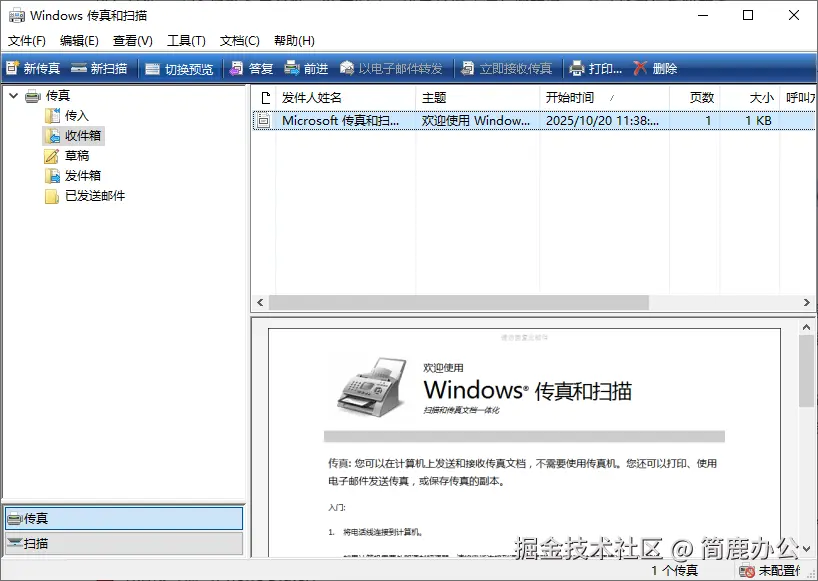Click the date 2025/10/20 11:38
This screenshot has height=581, width=818.
tap(602, 120)
